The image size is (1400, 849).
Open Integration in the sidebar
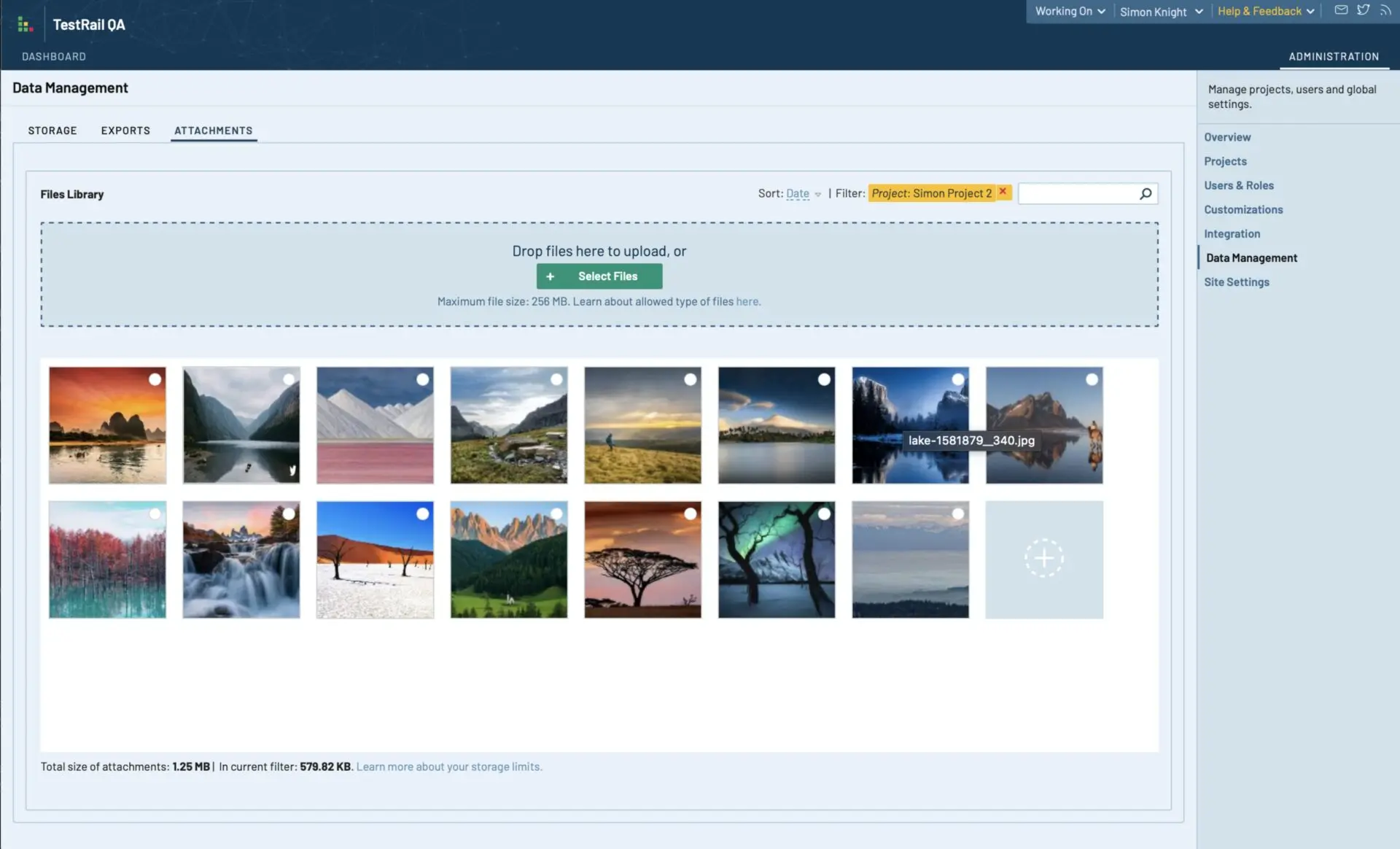(x=1232, y=233)
